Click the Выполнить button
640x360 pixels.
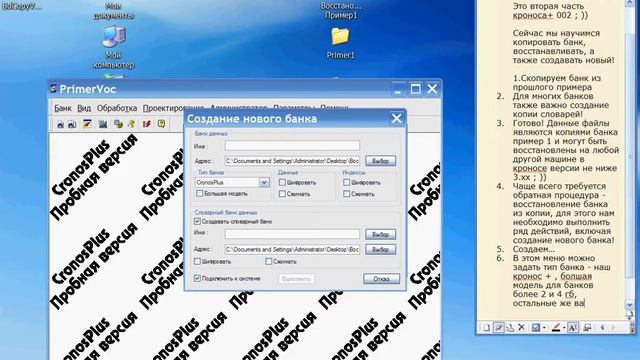coord(297,279)
